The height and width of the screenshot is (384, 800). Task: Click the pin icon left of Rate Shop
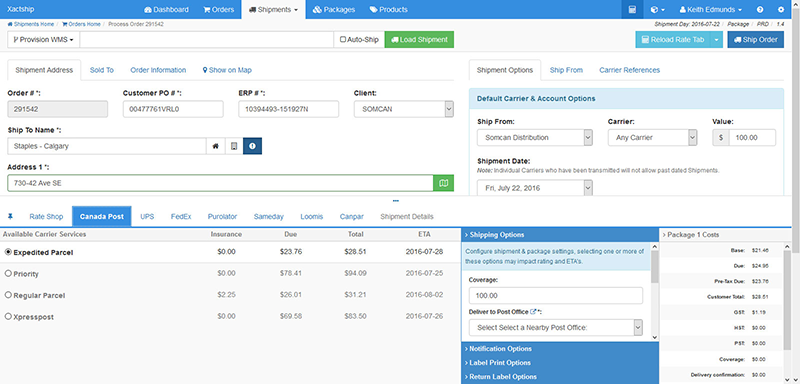click(x=10, y=216)
